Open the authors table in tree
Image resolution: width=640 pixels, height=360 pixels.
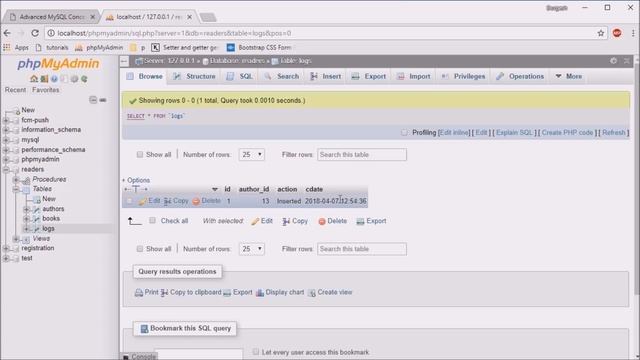(x=53, y=209)
